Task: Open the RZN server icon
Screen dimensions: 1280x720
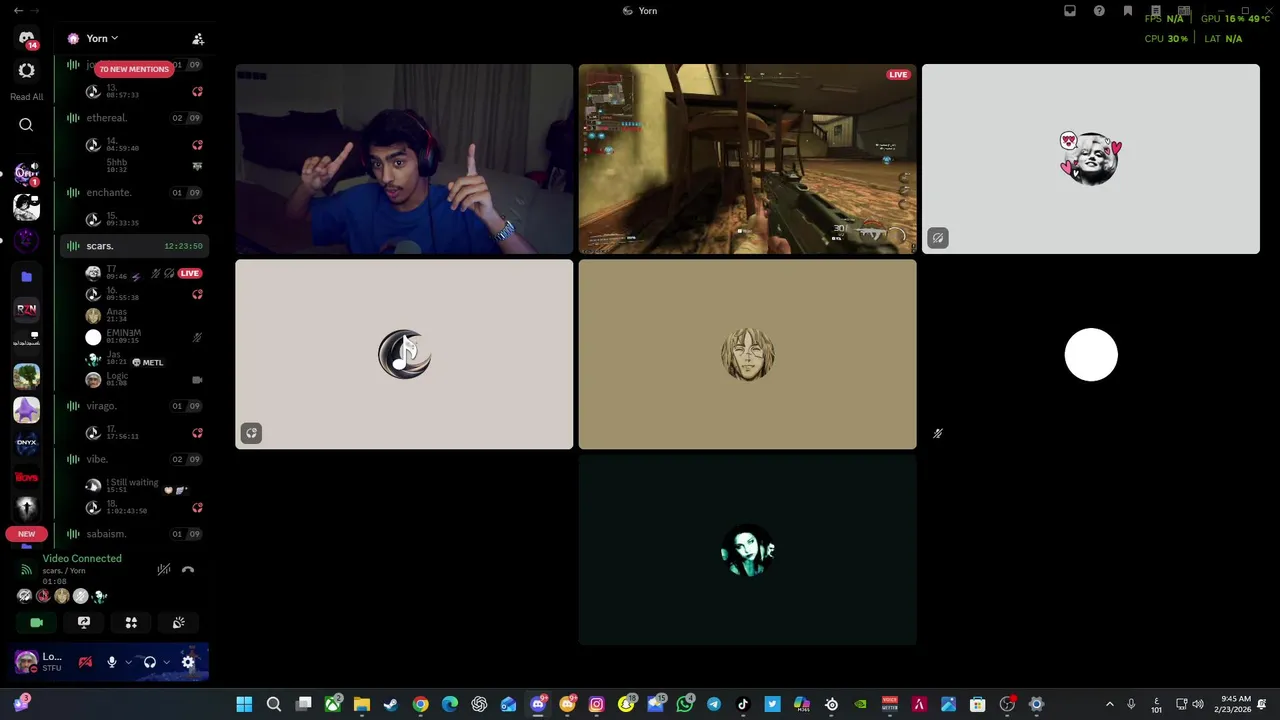Action: [x=26, y=309]
